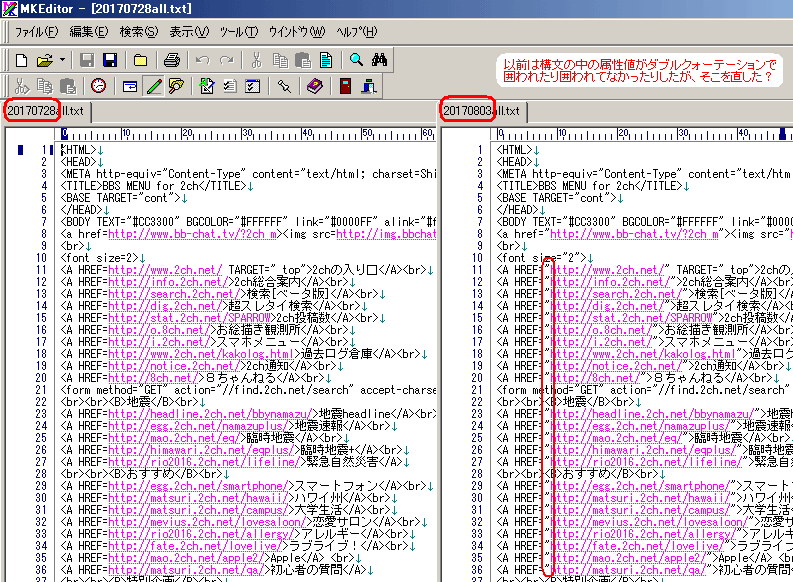Click the www.2ch.net link on left line 11
Viewport: 793px width, 582px height.
tap(165, 270)
